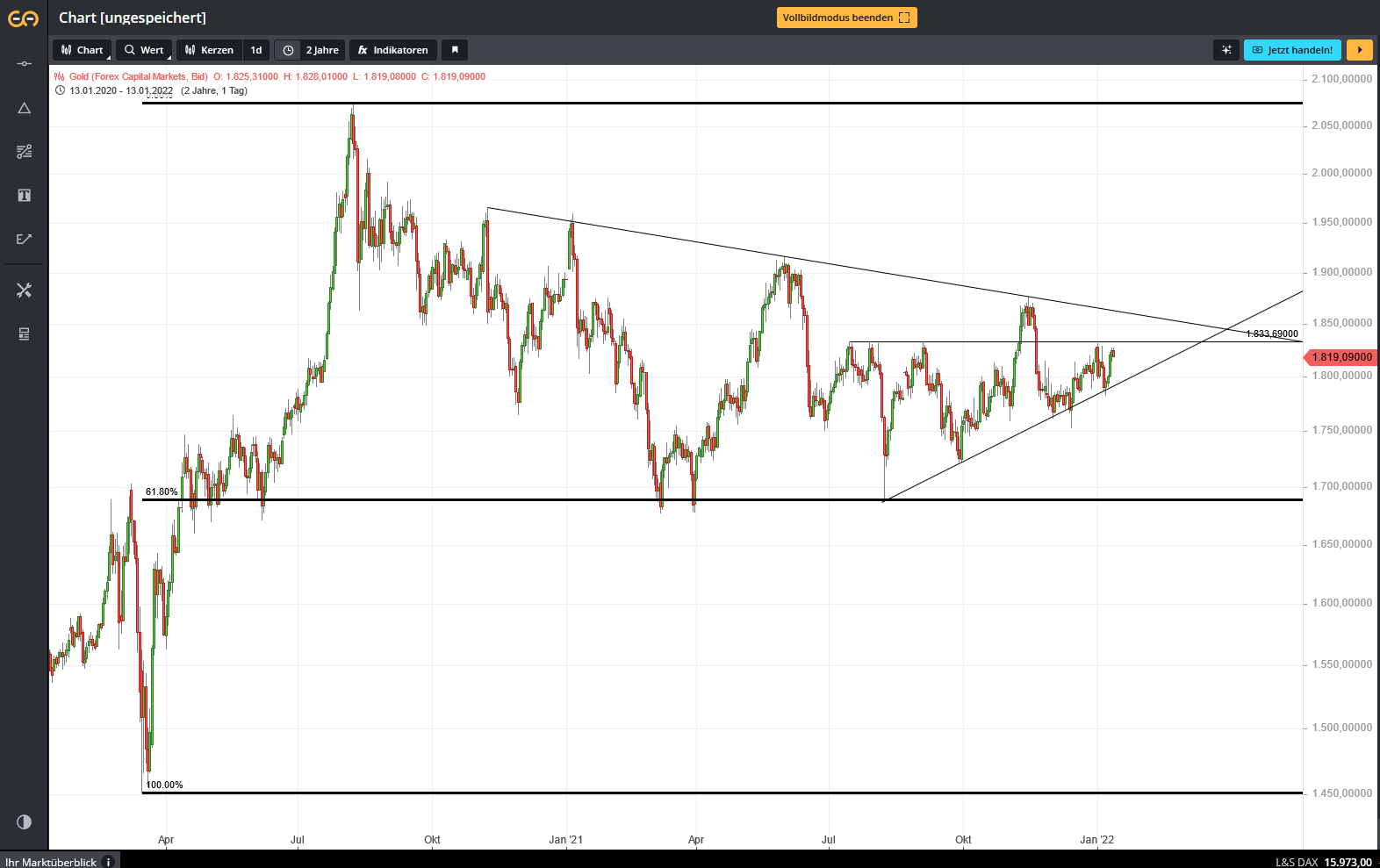Open the wrench and screwdriver settings tool
Viewport: 1380px width, 868px height.
[24, 290]
